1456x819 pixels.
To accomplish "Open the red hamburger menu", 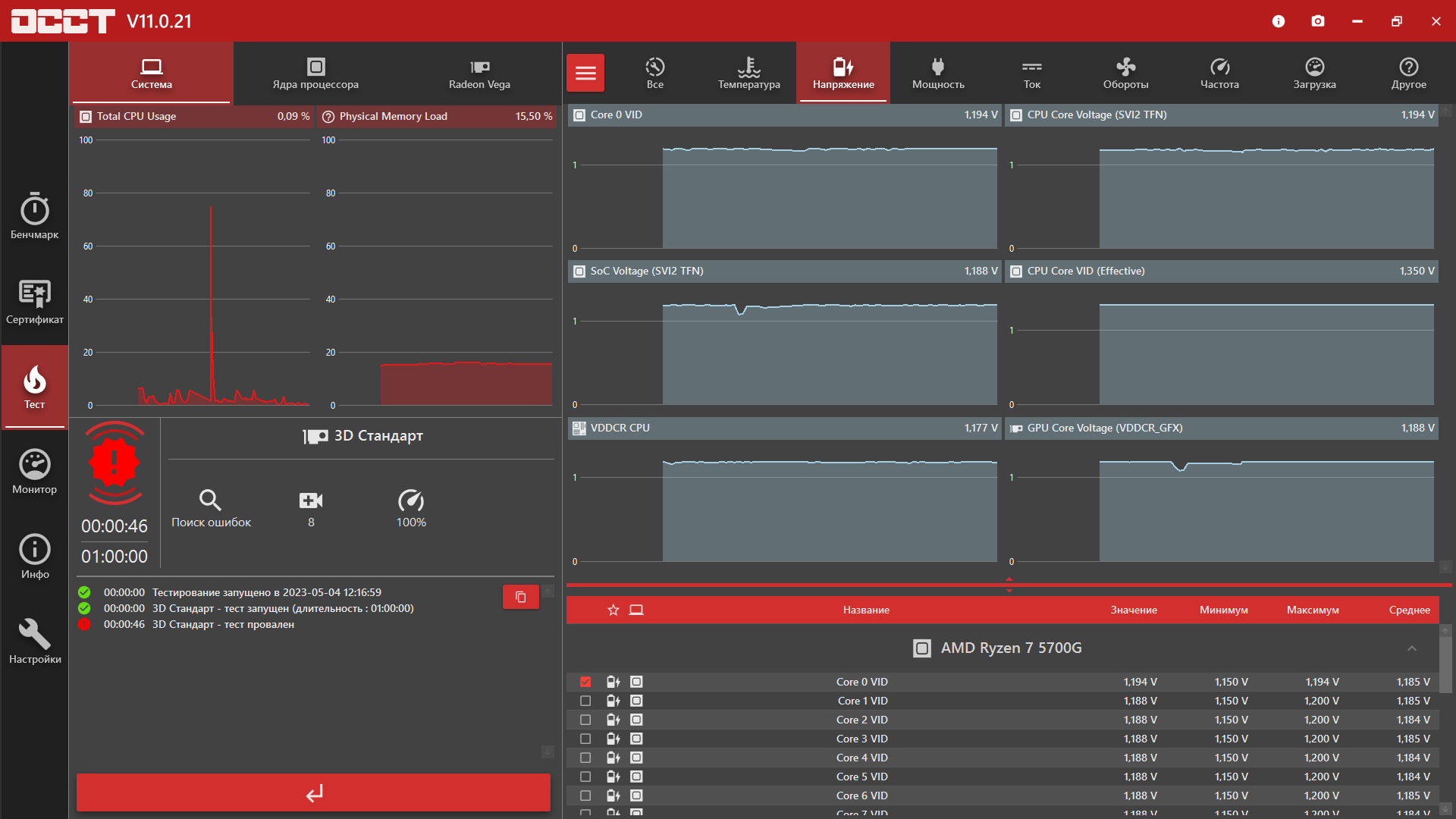I will pos(585,73).
